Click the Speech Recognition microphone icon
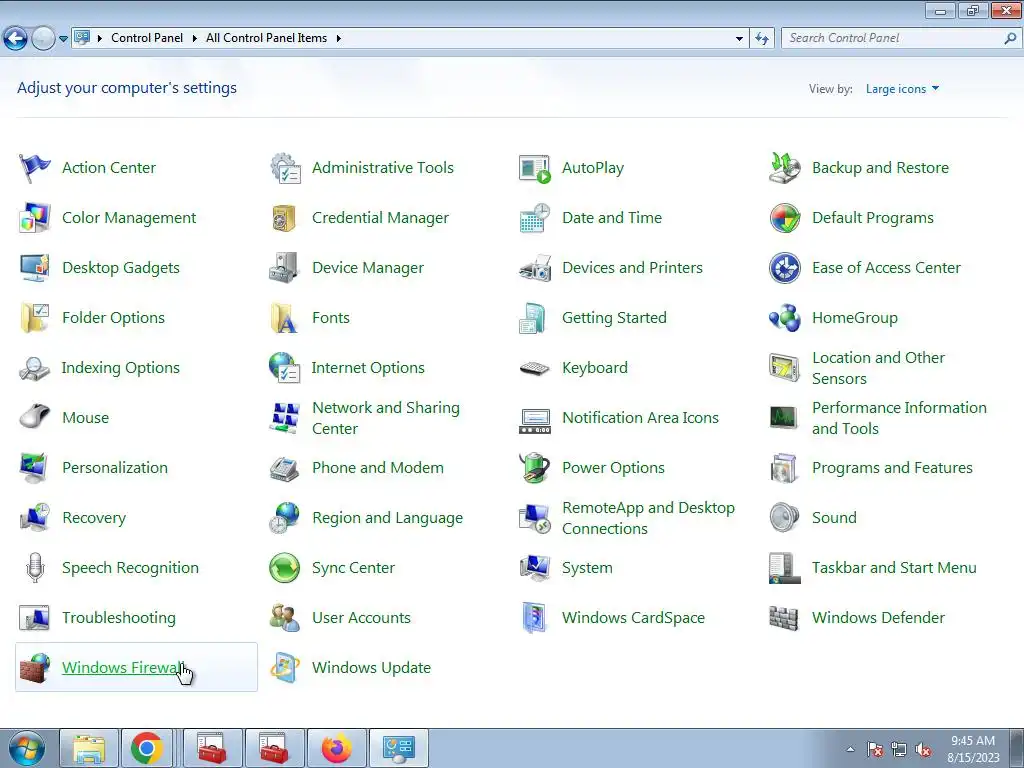The width and height of the screenshot is (1024, 768). coord(35,568)
